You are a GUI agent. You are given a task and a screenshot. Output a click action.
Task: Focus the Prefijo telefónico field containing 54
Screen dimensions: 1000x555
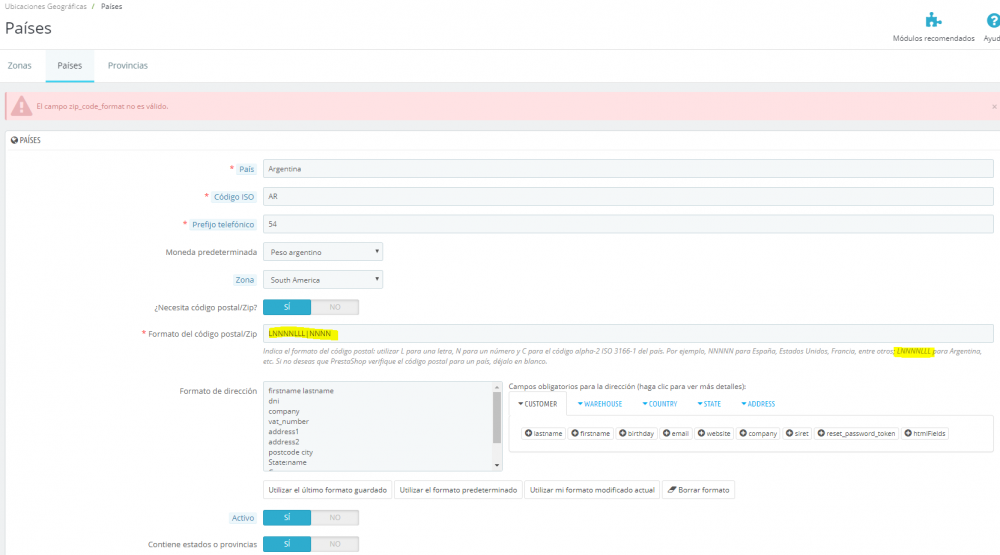(x=628, y=224)
